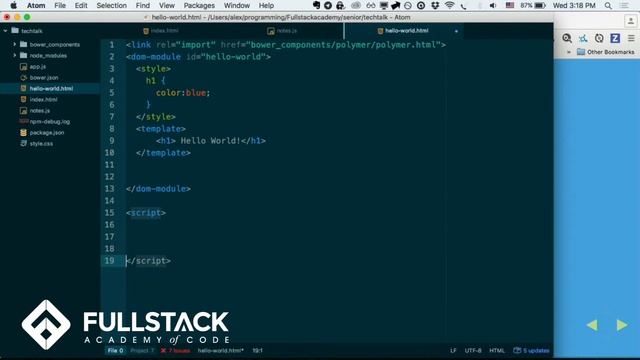Click browser zoom magnifier extension icon
This screenshot has height=360, width=640.
pyautogui.click(x=567, y=38)
